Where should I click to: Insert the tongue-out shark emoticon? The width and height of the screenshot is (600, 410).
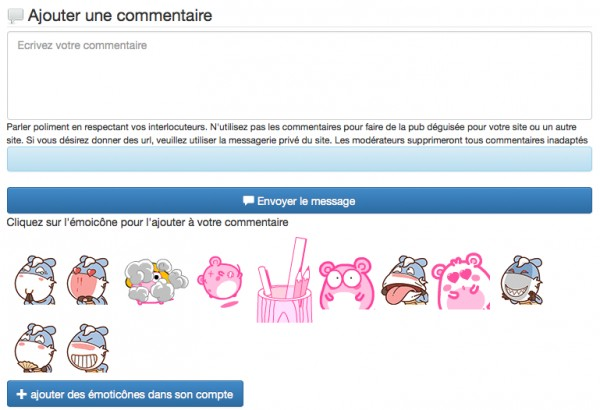point(405,280)
